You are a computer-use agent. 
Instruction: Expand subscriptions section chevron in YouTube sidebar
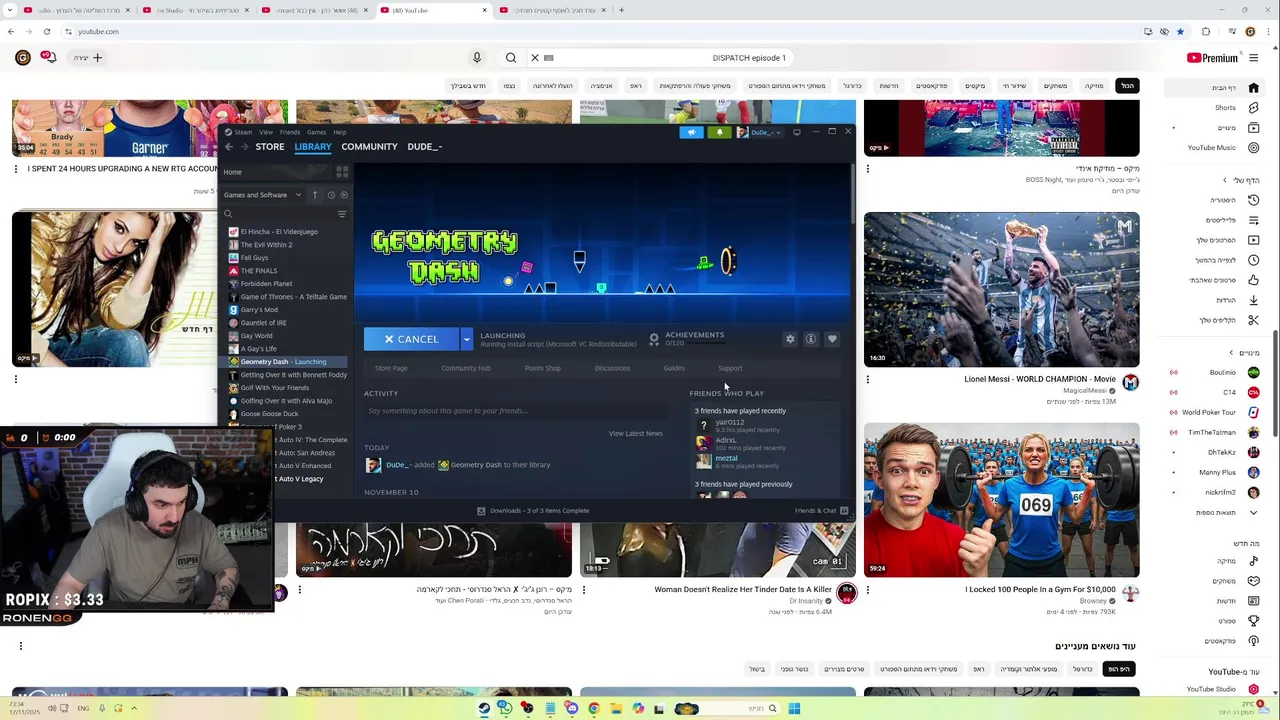(1231, 353)
